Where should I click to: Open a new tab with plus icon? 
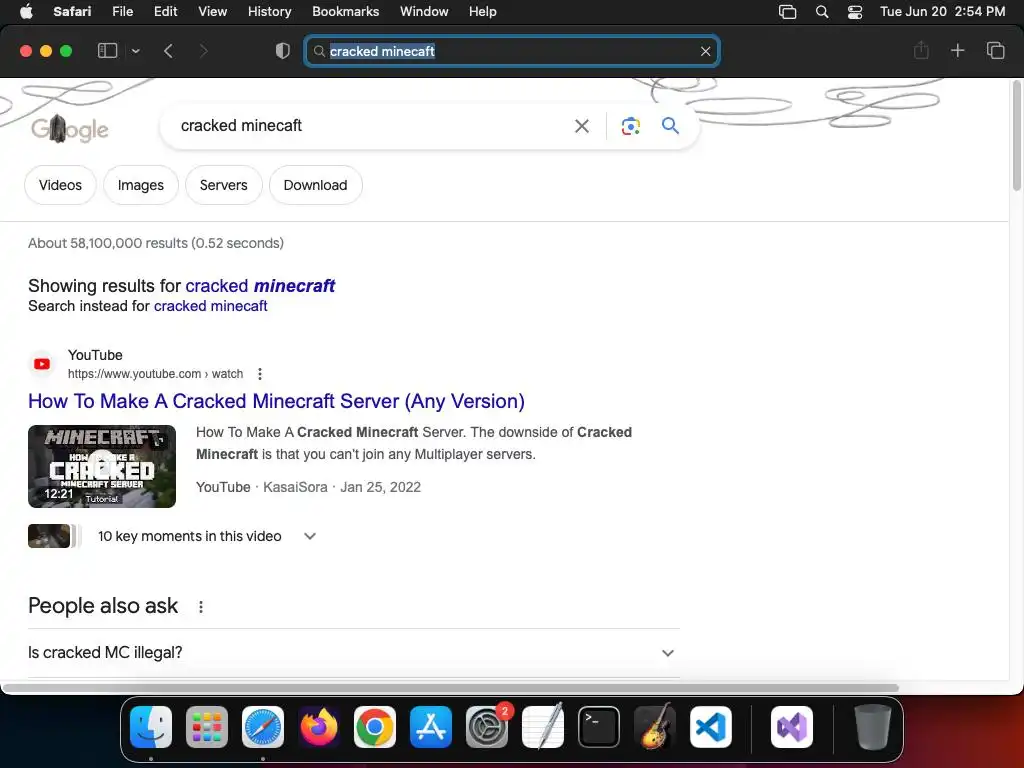[957, 50]
